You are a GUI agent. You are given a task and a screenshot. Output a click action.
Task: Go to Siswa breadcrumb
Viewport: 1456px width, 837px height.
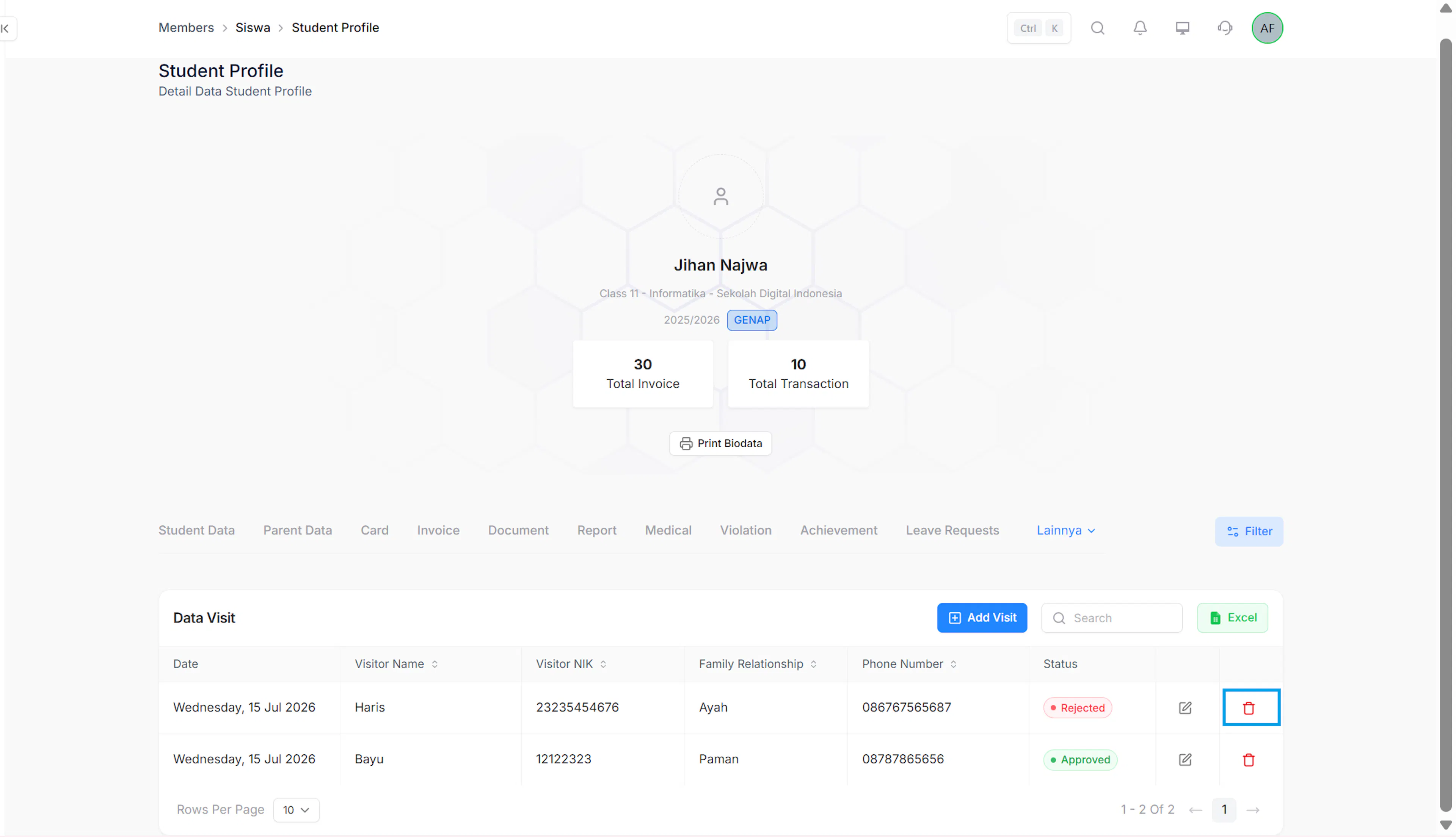point(253,28)
